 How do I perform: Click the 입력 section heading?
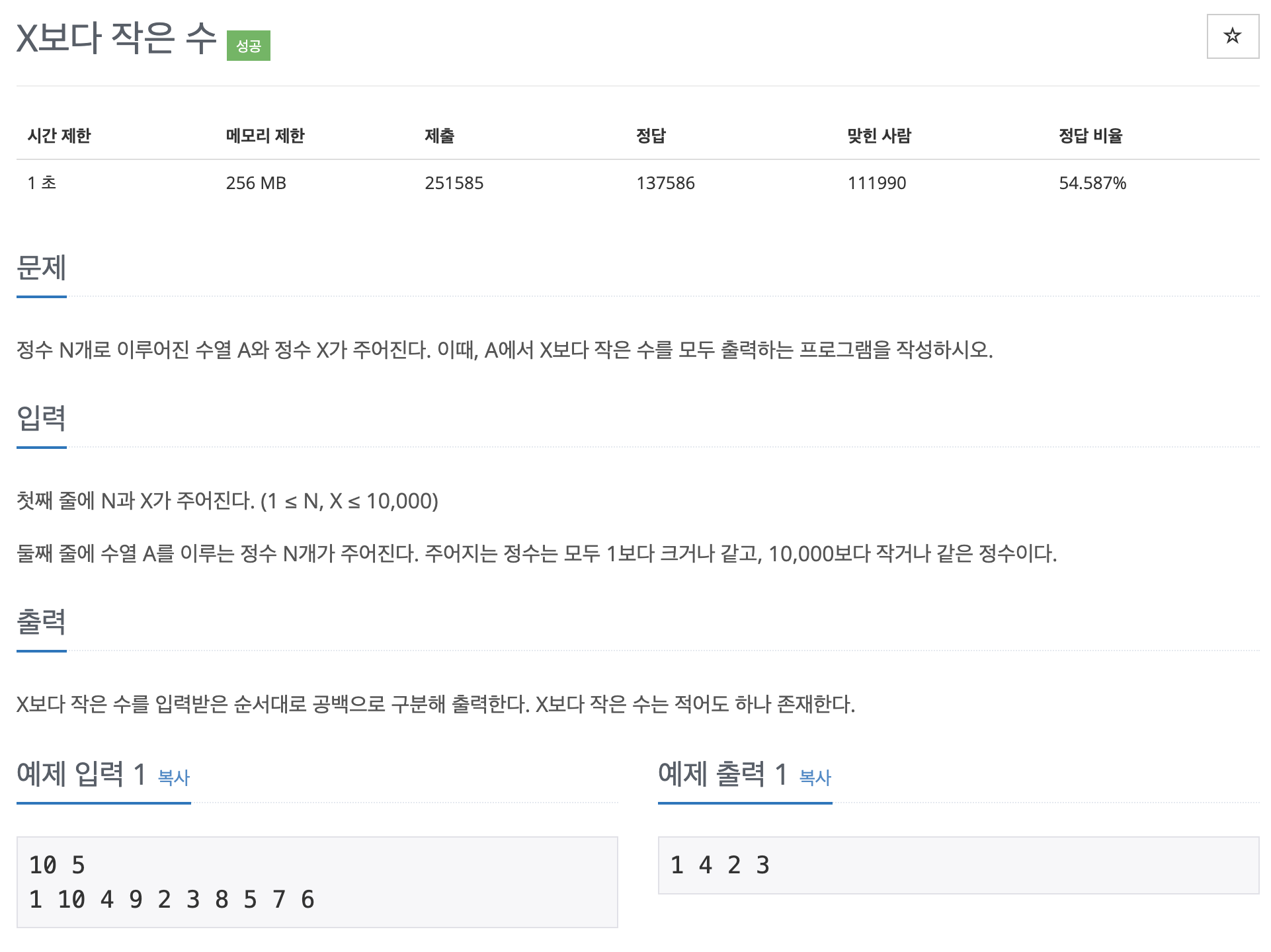41,416
